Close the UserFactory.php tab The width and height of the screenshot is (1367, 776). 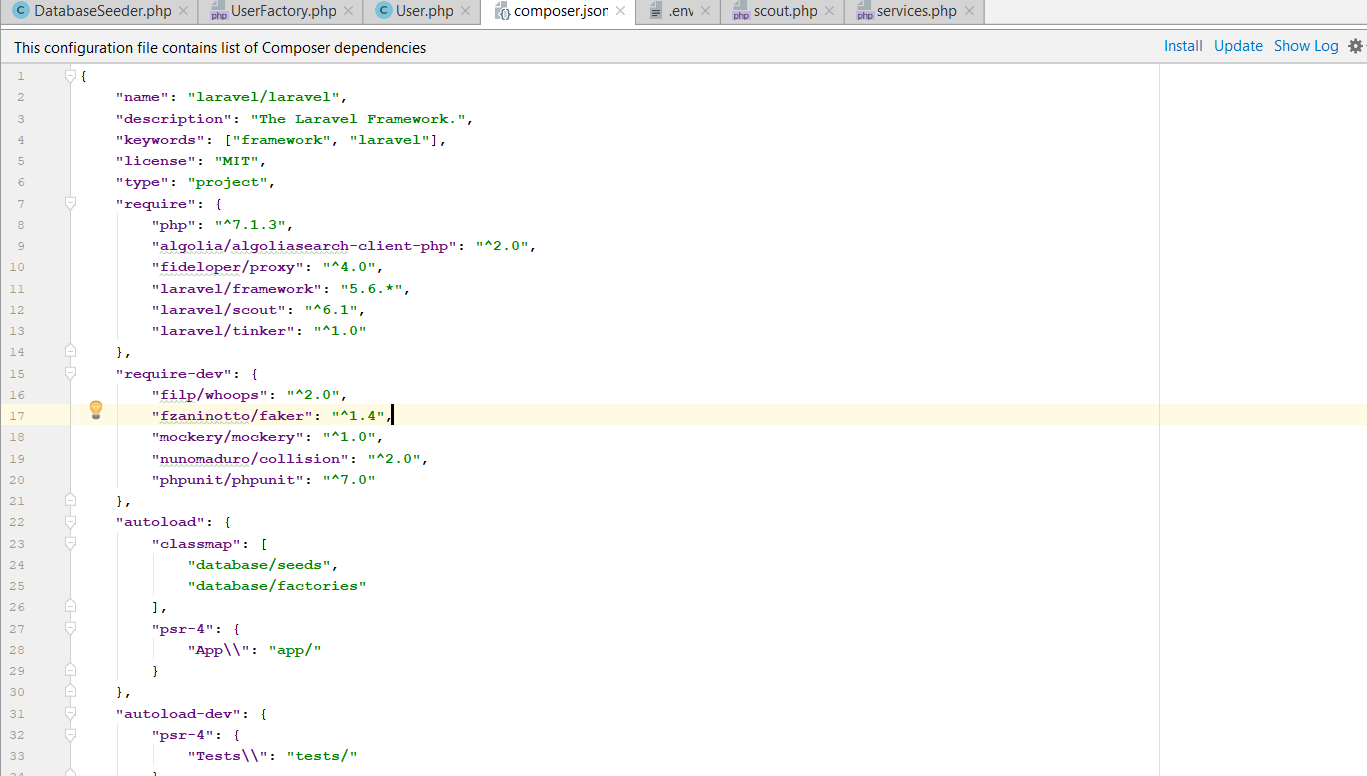click(348, 11)
